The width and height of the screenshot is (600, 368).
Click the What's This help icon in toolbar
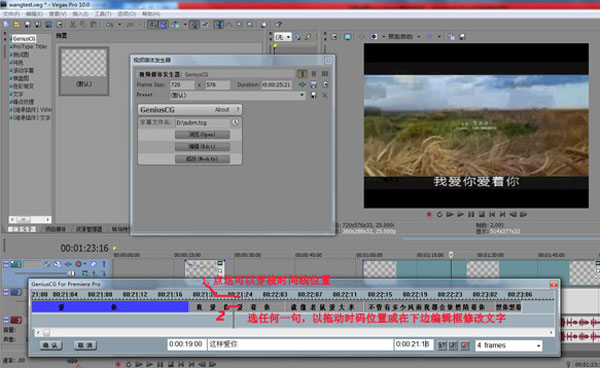coord(278,24)
